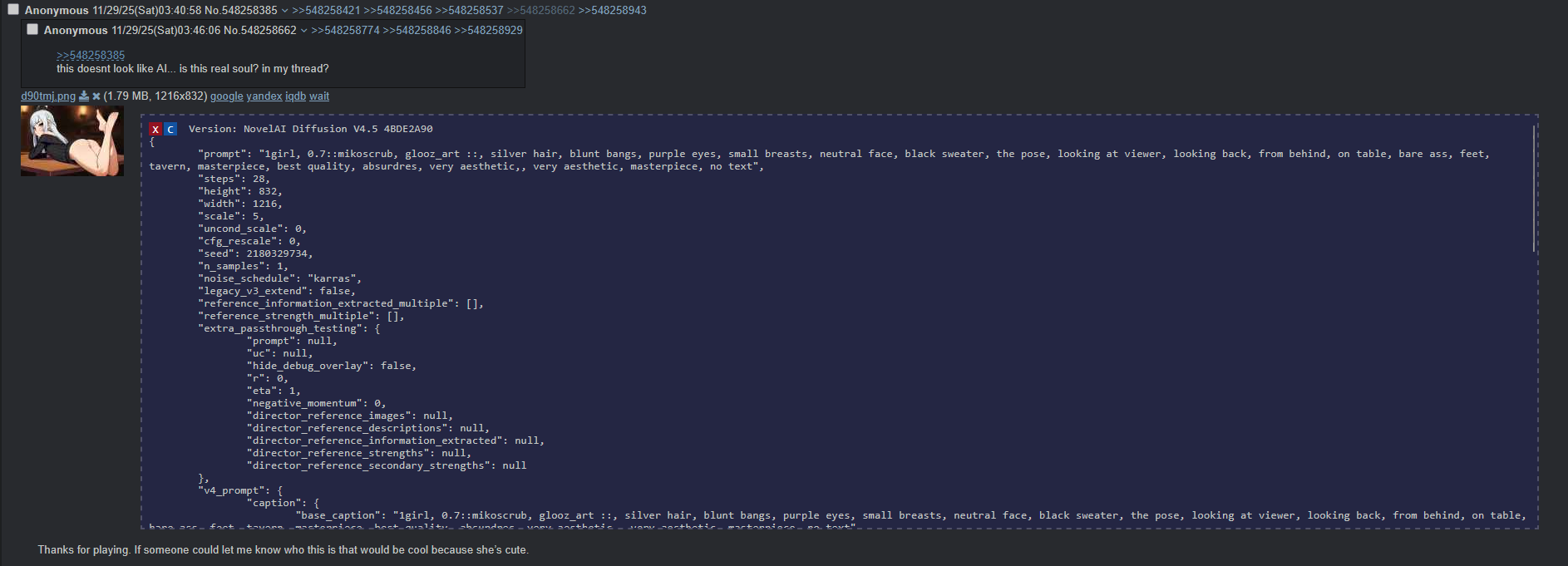Select the line "legacy_v3_extend": false
The height and width of the screenshot is (566, 1568).
(x=277, y=291)
